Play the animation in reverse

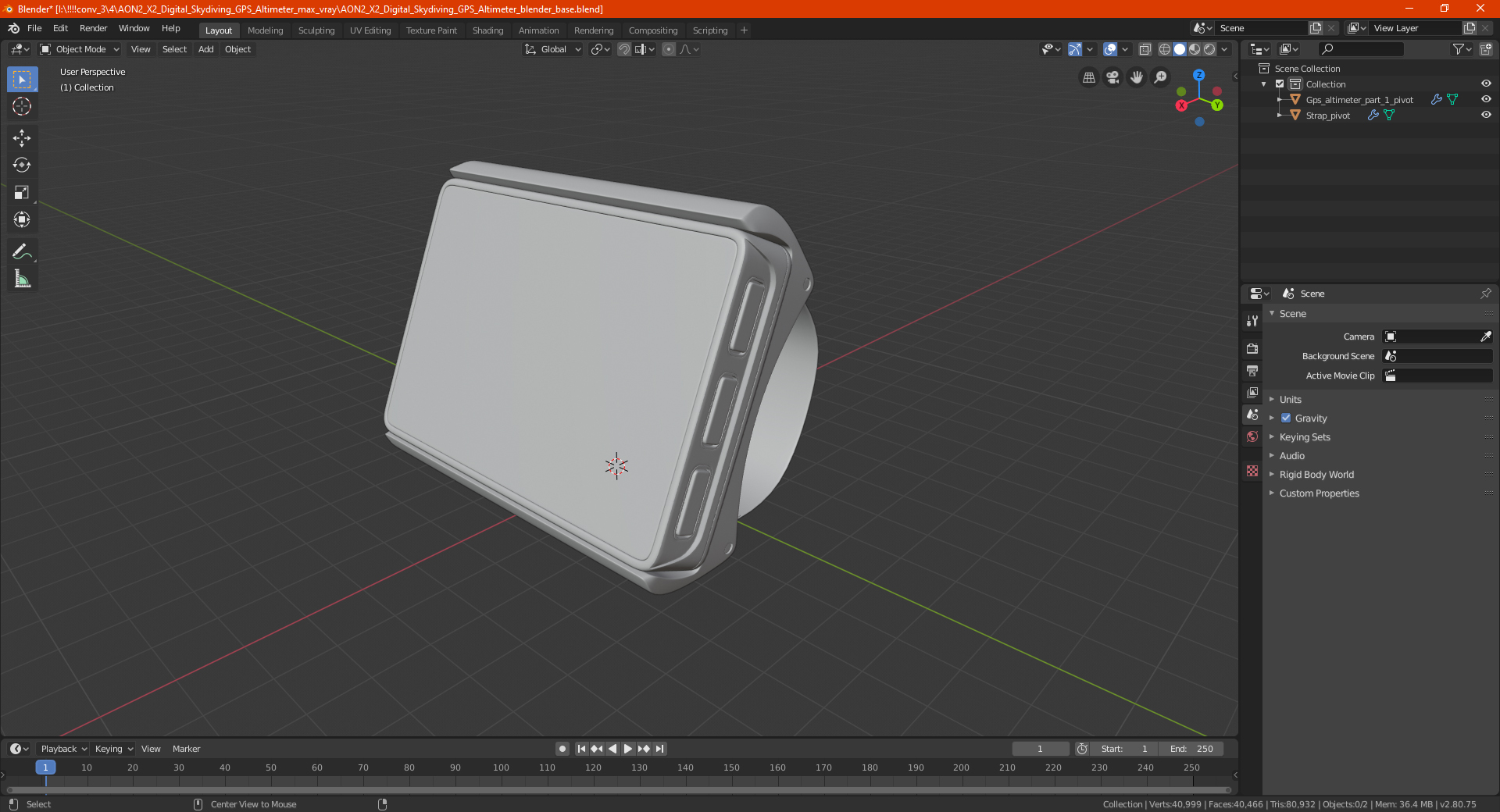[612, 749]
